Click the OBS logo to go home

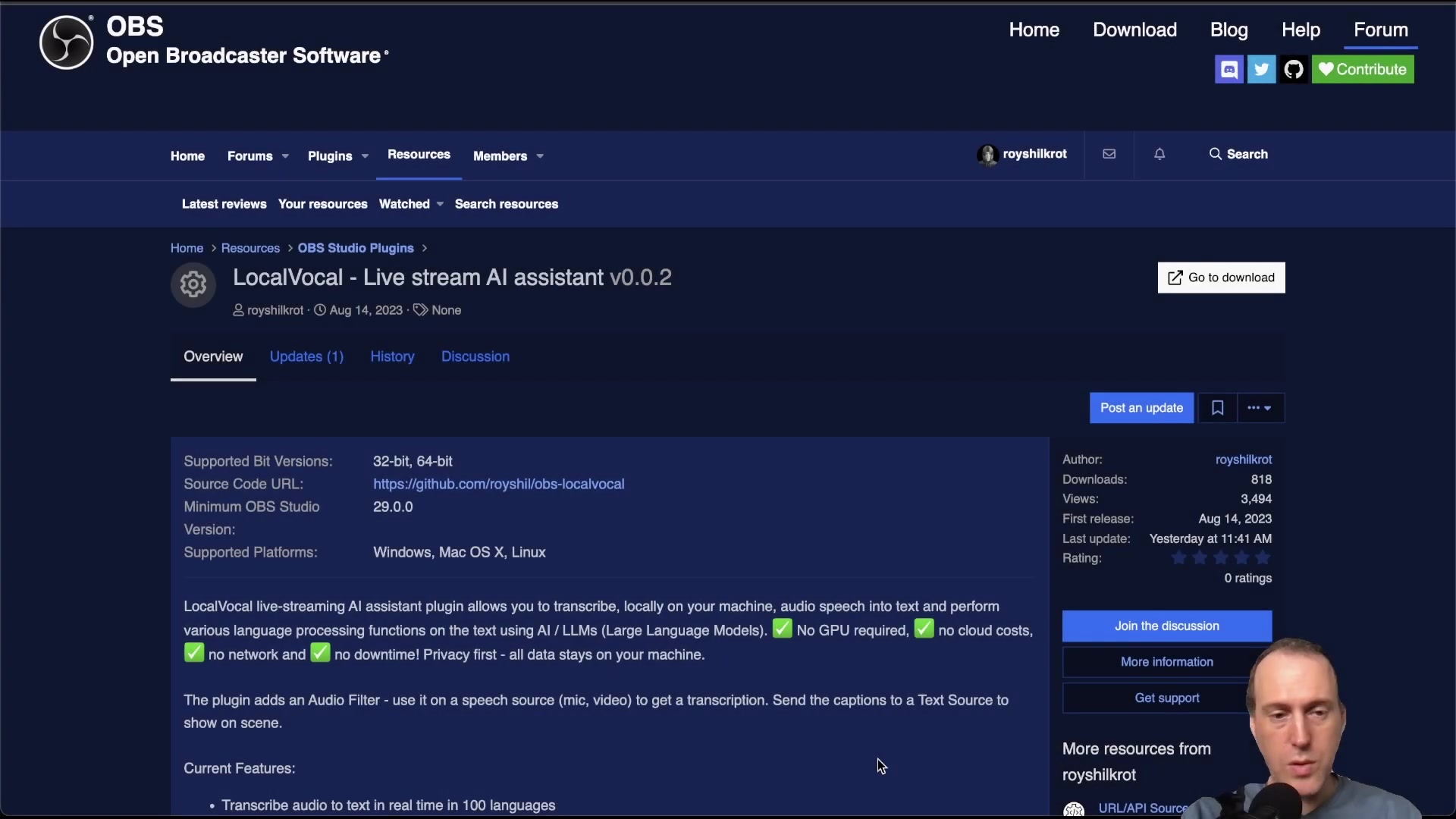pyautogui.click(x=66, y=42)
